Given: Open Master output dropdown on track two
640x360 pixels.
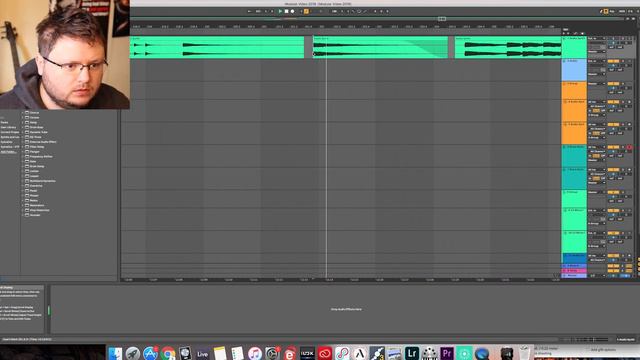Looking at the screenshot, I should click(596, 74).
